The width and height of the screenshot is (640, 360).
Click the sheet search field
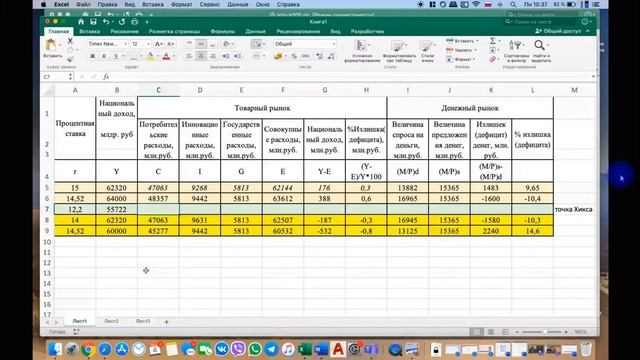540,22
